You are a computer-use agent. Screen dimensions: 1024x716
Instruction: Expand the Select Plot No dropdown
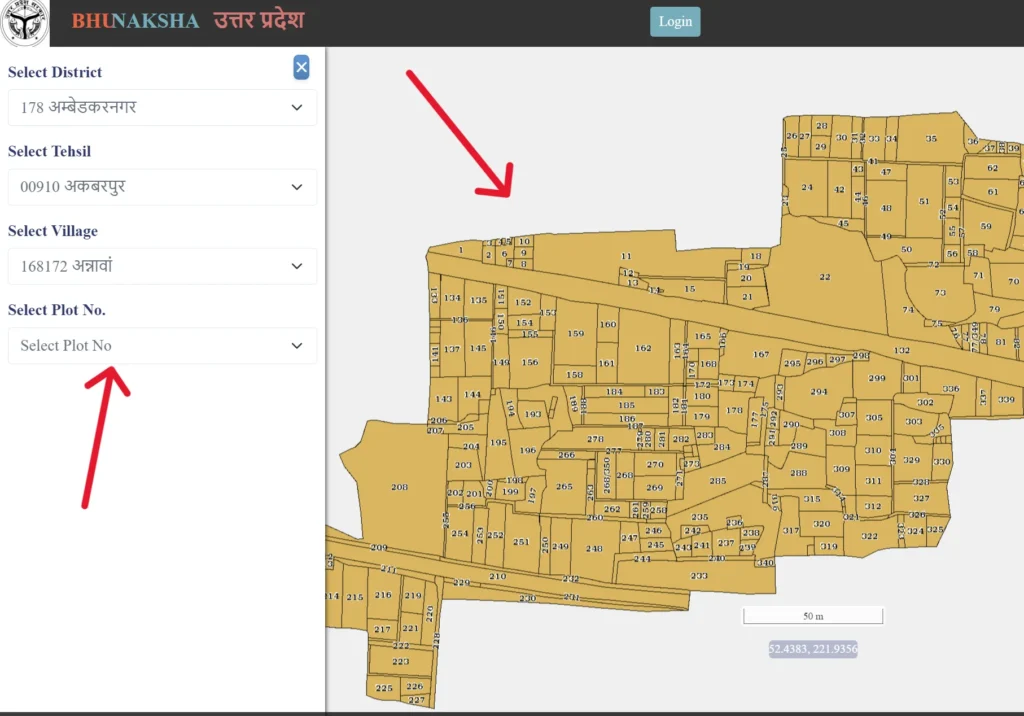click(162, 346)
